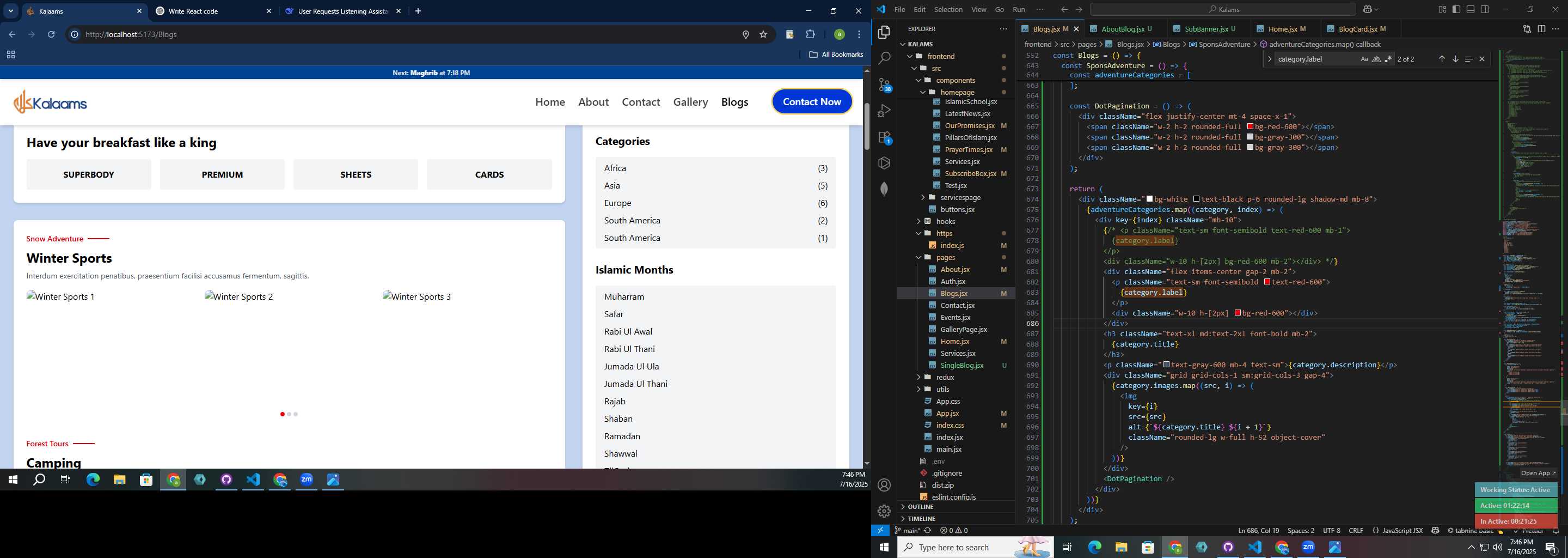Open the Chrome apps grid icon in bookmarks bar
The height and width of the screenshot is (558, 1568).
click(x=10, y=55)
